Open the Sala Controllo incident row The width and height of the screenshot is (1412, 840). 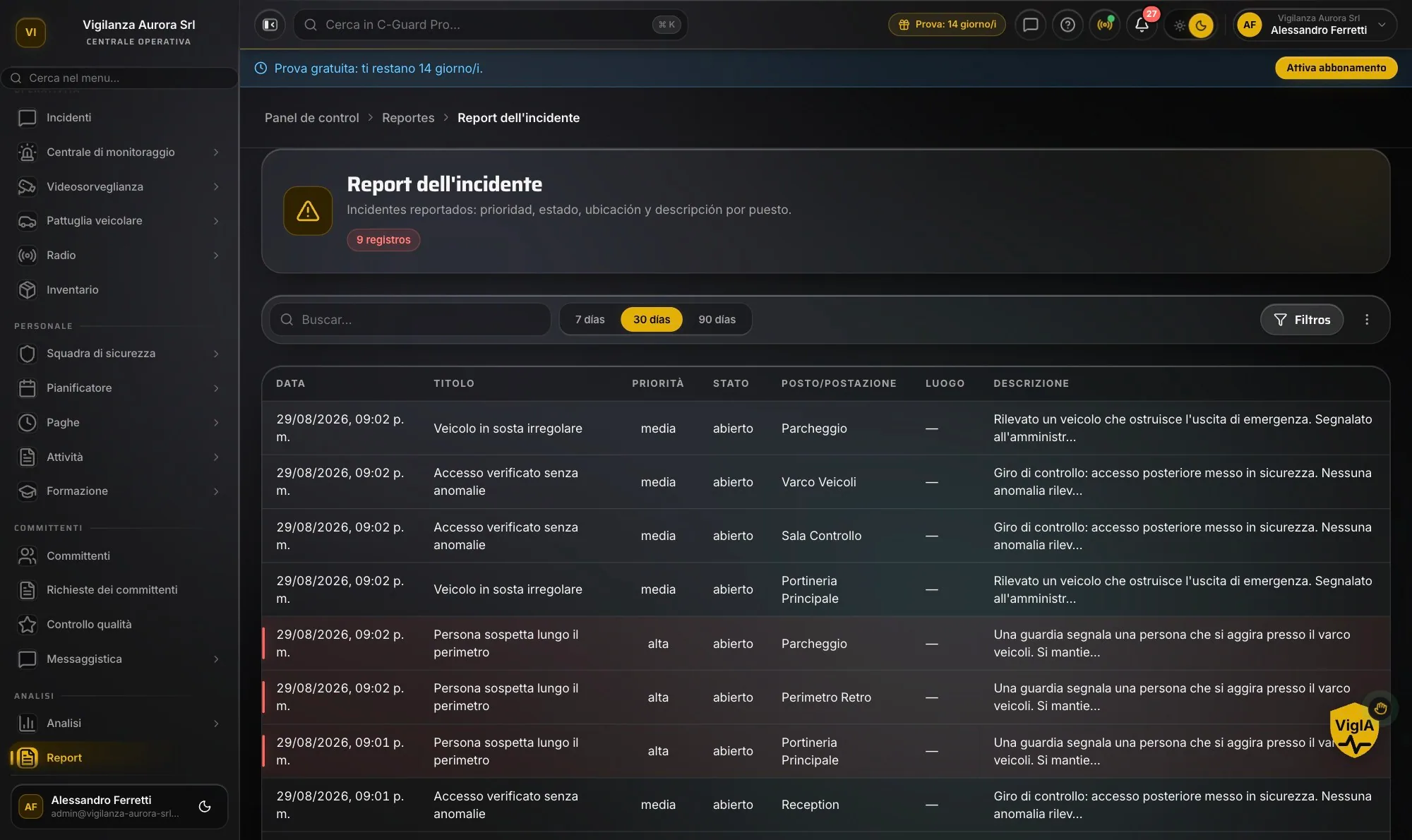(x=825, y=536)
